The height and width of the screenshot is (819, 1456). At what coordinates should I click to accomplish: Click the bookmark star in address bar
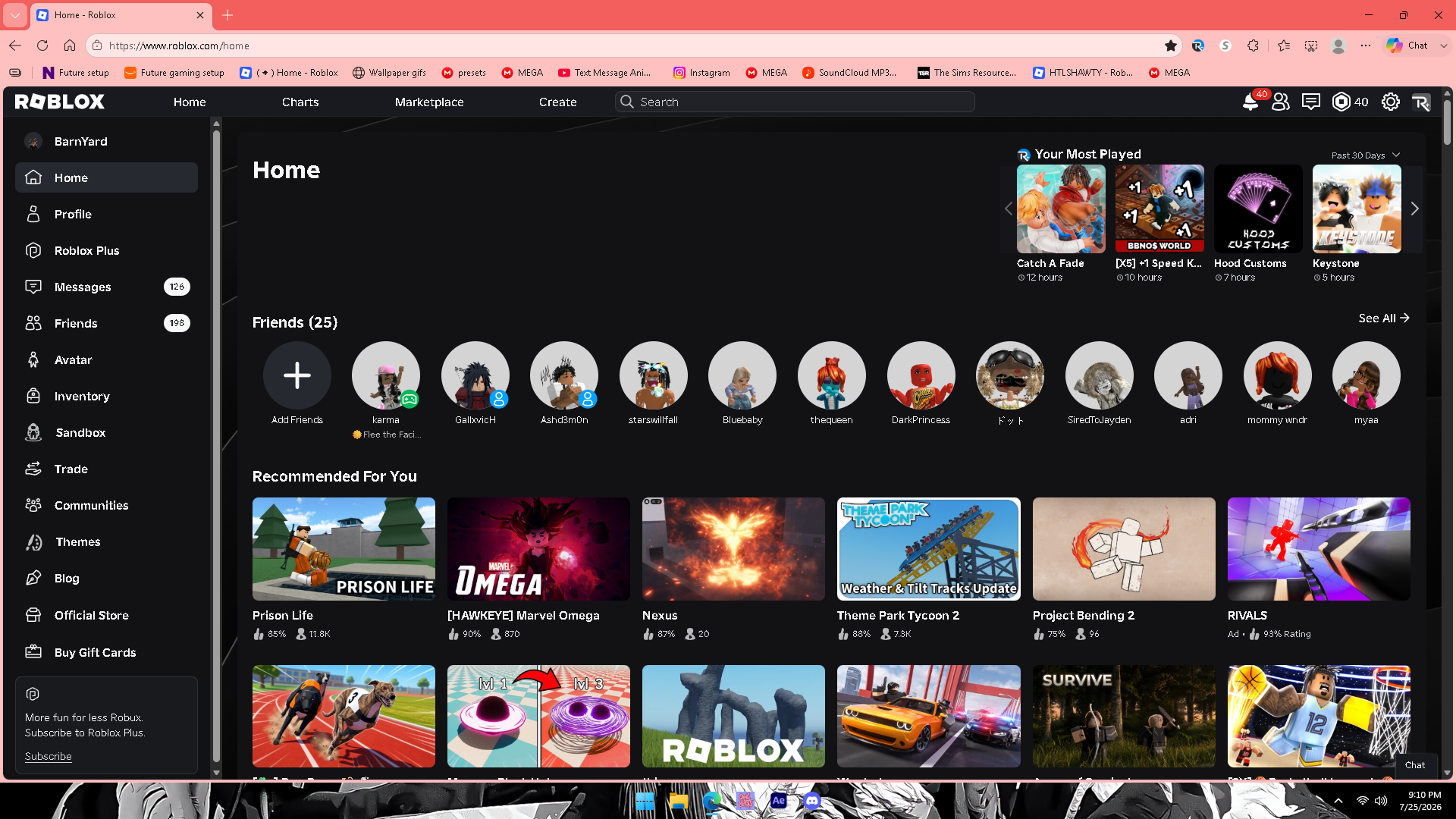pyautogui.click(x=1171, y=45)
